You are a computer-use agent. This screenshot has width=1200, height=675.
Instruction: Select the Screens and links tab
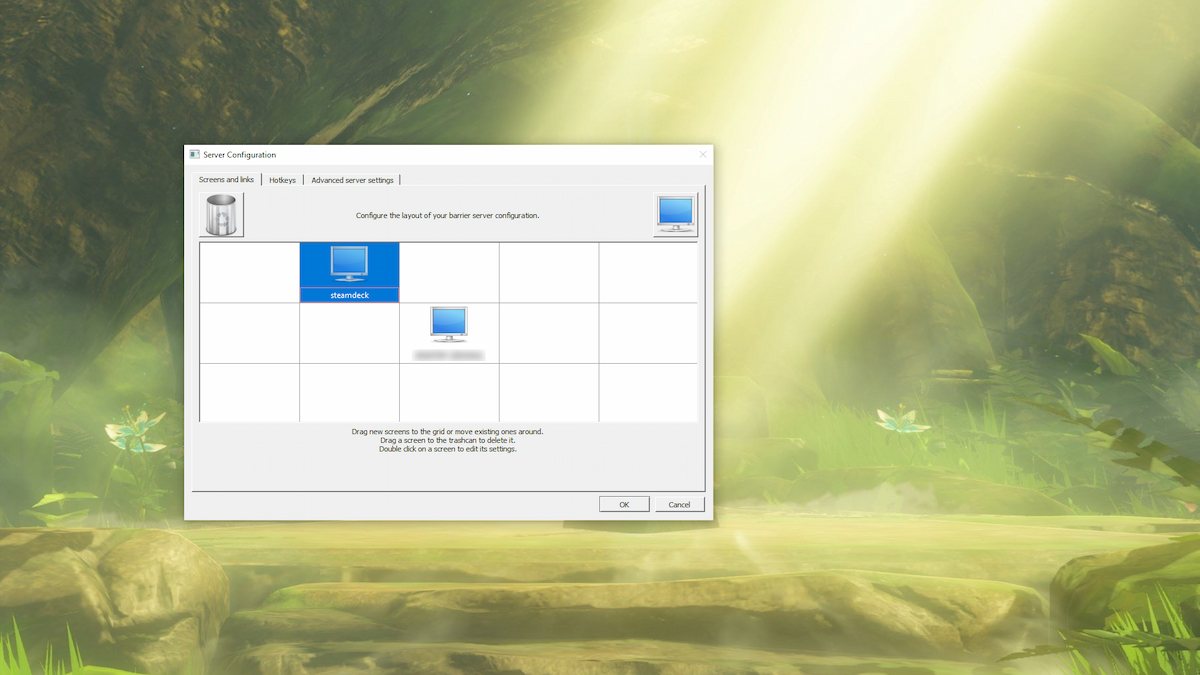226,180
